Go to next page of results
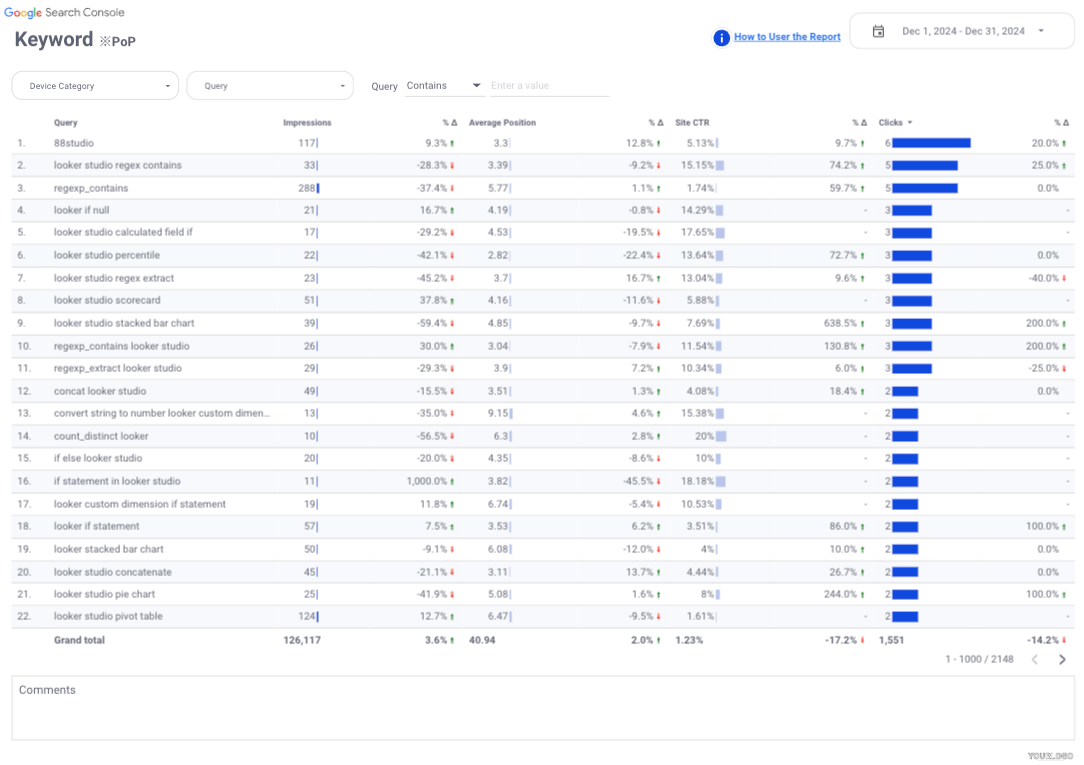This screenshot has width=1084, height=765. click(x=1062, y=659)
